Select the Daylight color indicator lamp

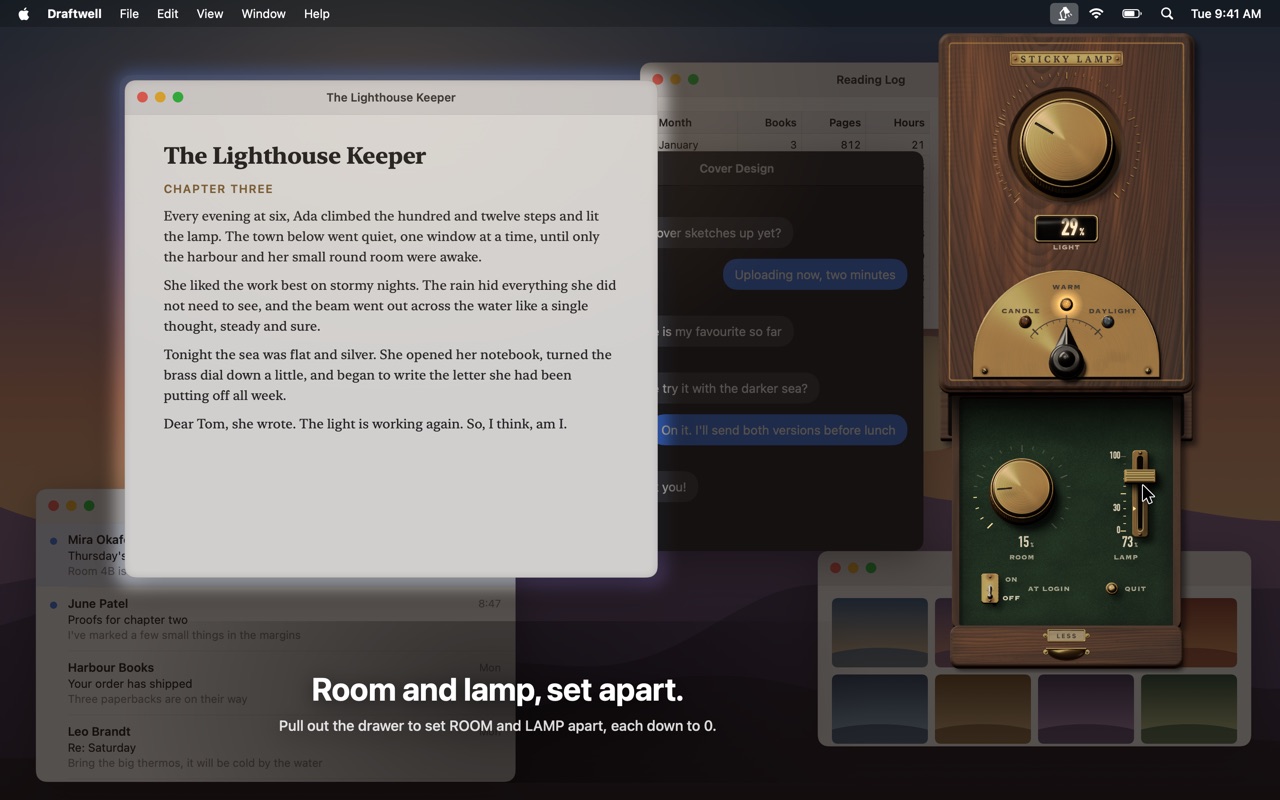click(x=1107, y=322)
